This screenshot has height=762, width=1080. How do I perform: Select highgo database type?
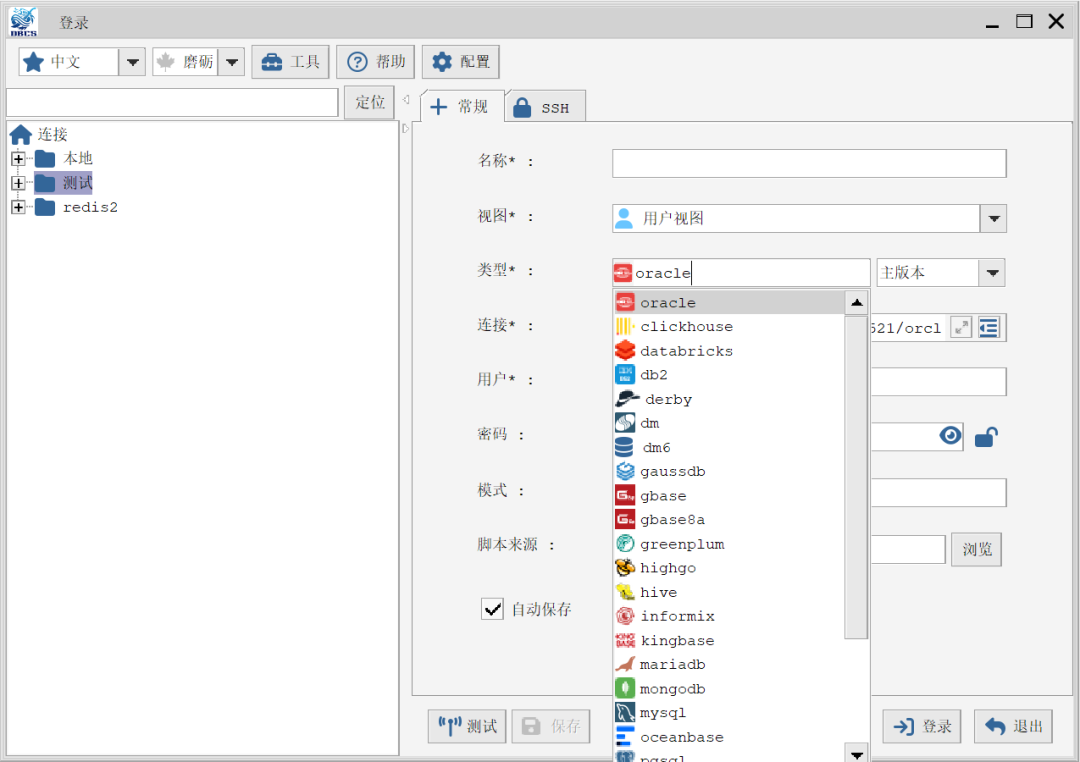[x=729, y=568]
